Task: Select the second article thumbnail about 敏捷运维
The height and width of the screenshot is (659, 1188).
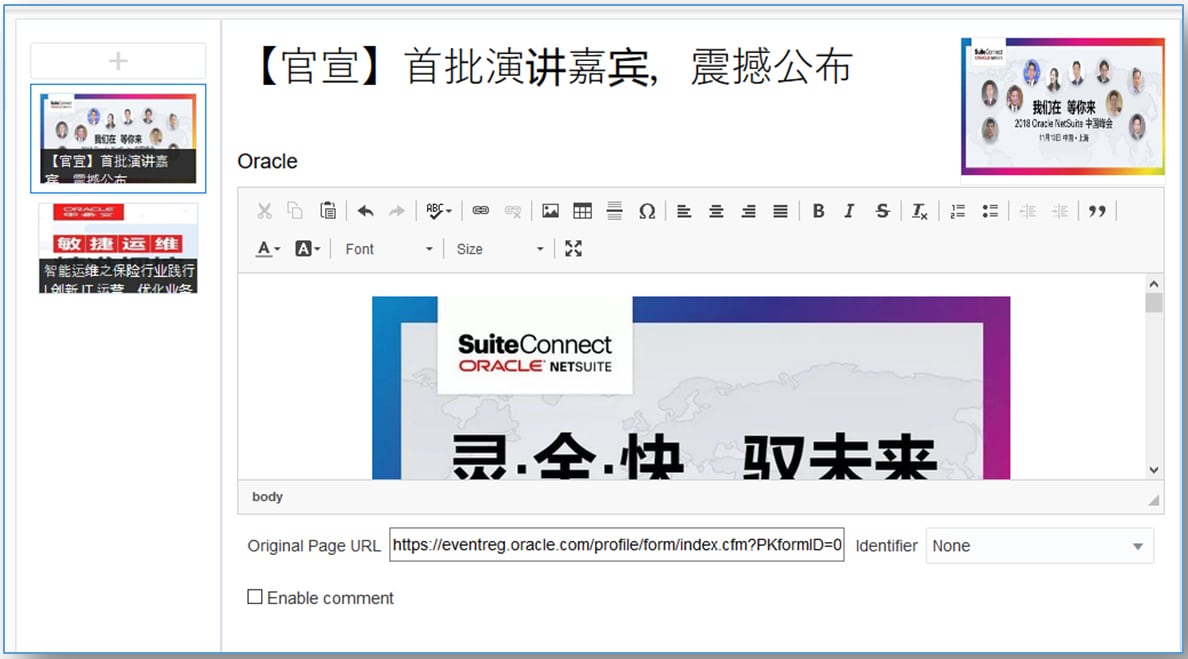Action: 118,248
